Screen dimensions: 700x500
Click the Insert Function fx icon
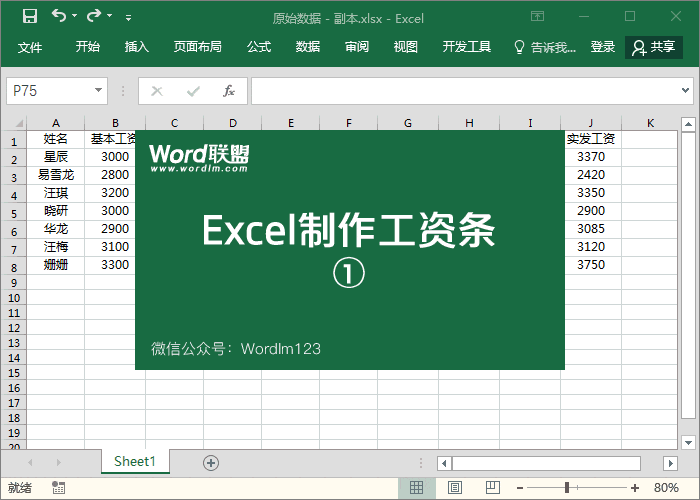coord(228,91)
